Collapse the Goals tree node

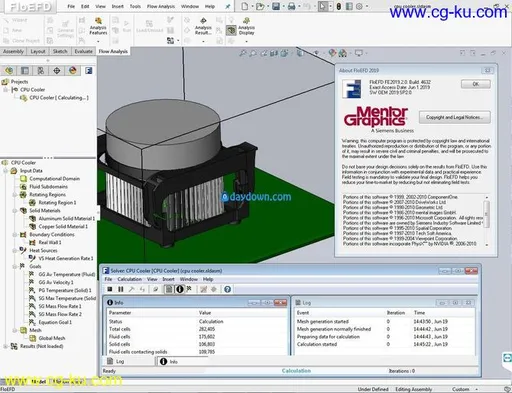[15, 266]
